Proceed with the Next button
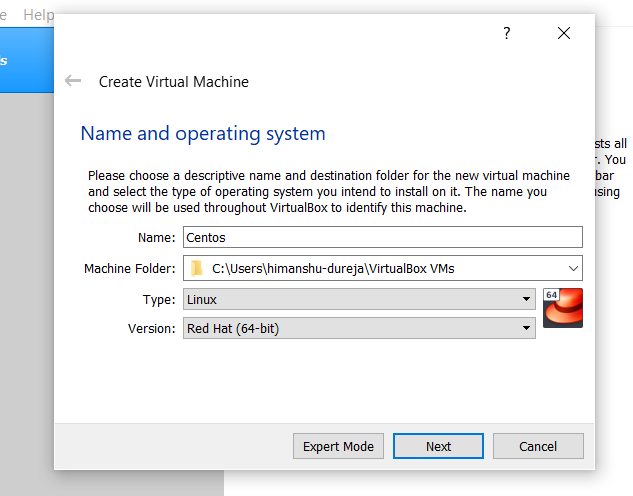633x496 pixels. click(438, 446)
